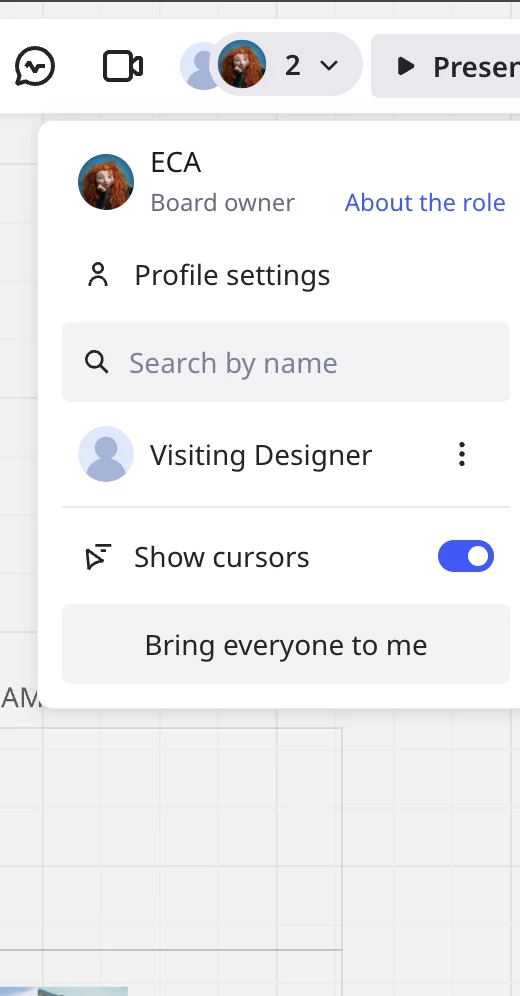Click the play icon on the Present button
520x996 pixels.
pos(406,66)
